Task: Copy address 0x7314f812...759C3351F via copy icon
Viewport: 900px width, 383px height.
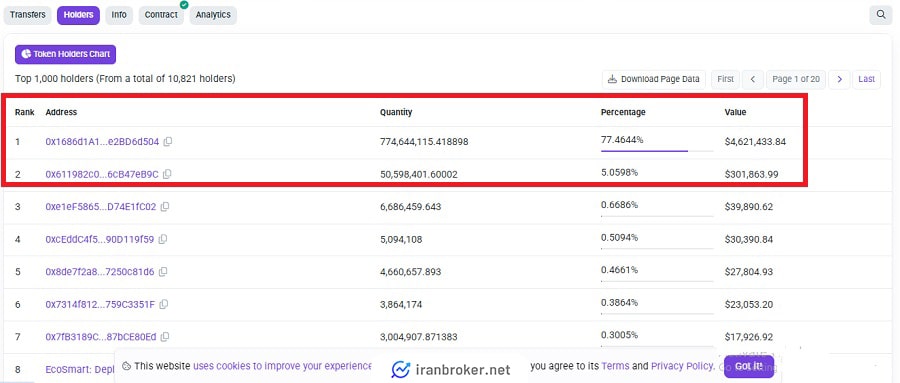Action: coord(164,304)
